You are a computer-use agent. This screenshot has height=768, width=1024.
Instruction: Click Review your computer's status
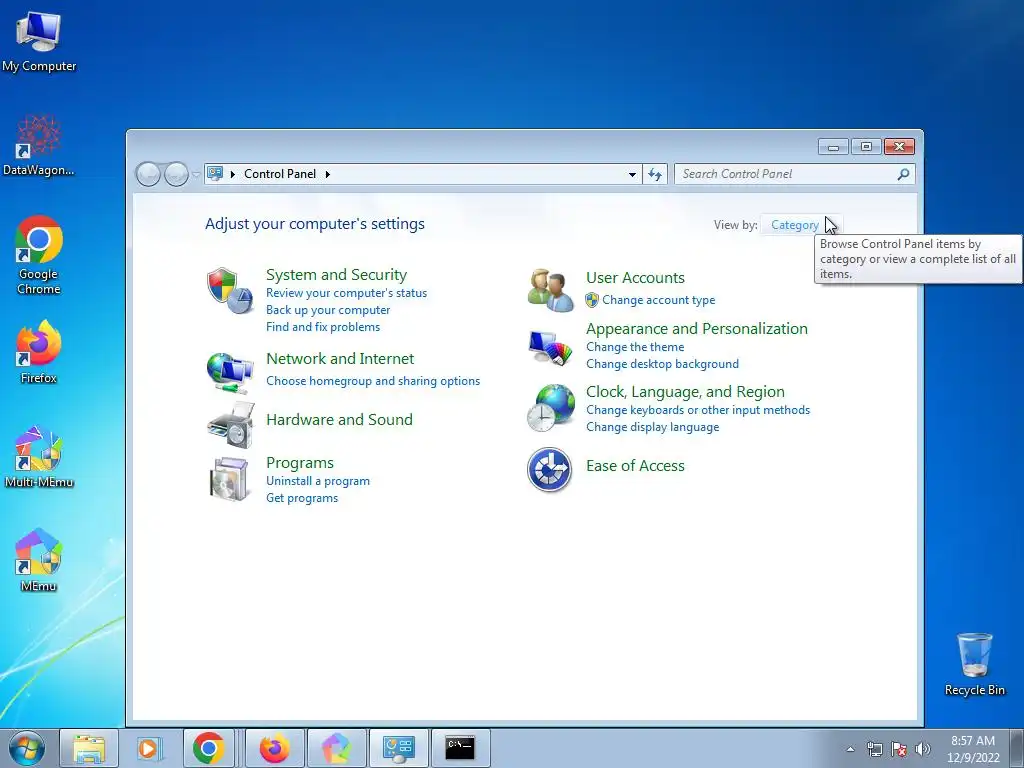pos(346,293)
